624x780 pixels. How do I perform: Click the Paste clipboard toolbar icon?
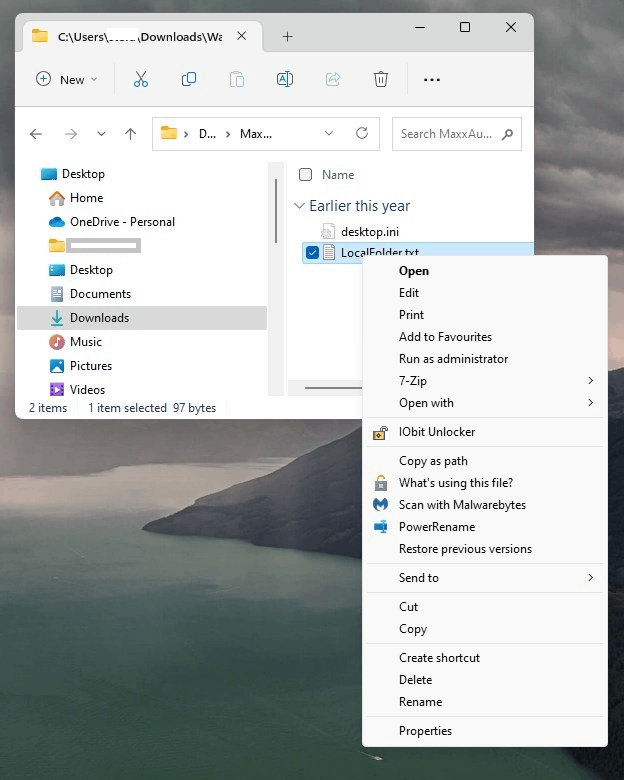[237, 79]
